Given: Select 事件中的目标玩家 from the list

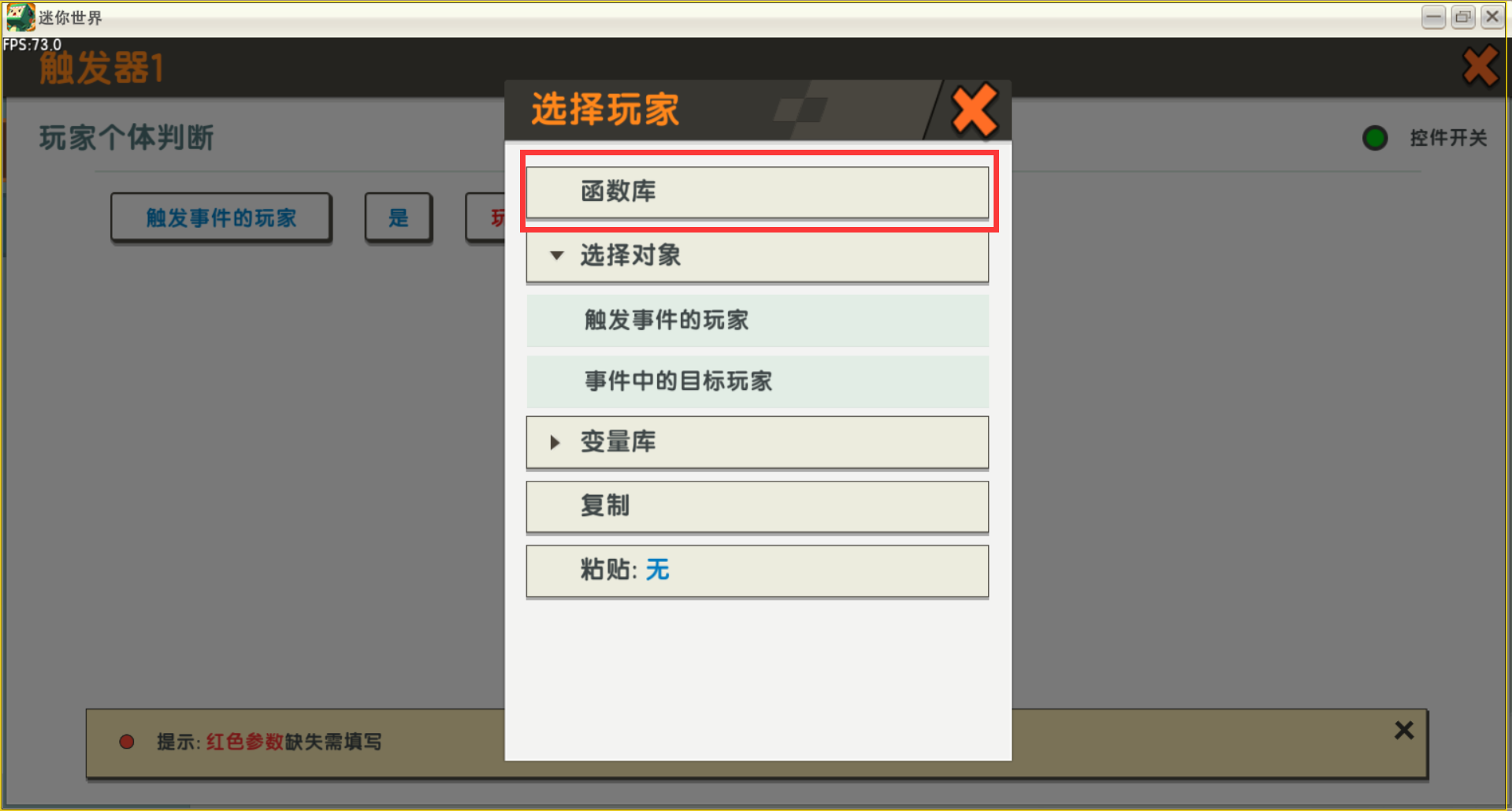Looking at the screenshot, I should 757,381.
